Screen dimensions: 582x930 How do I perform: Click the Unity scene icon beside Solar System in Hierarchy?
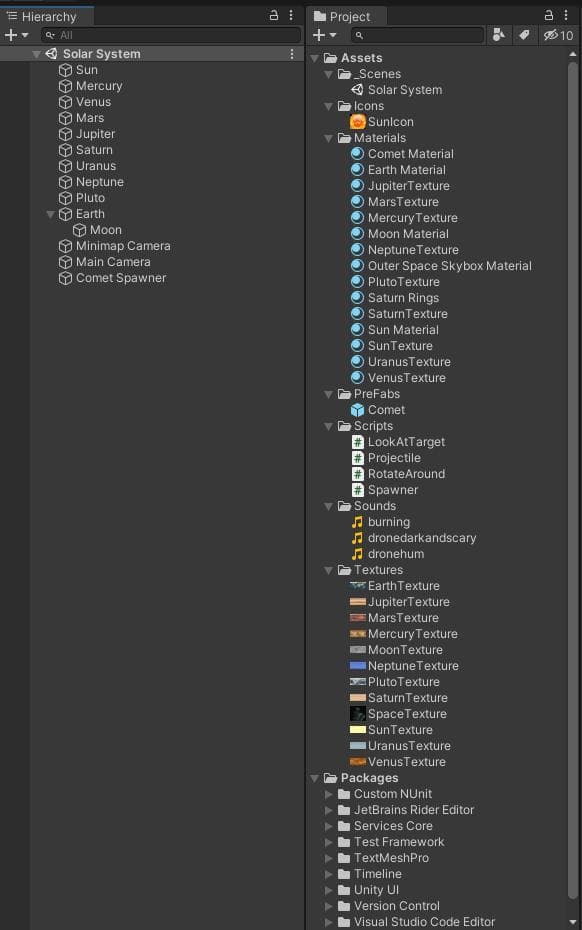point(52,54)
